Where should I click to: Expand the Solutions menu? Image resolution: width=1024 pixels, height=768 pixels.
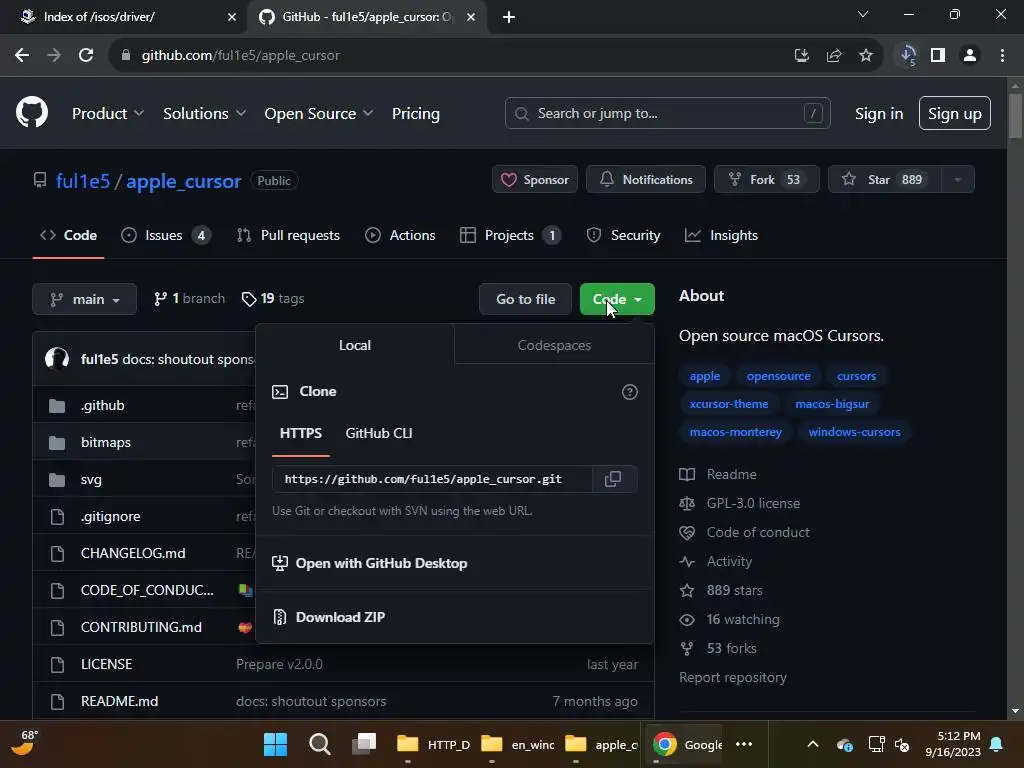point(204,114)
